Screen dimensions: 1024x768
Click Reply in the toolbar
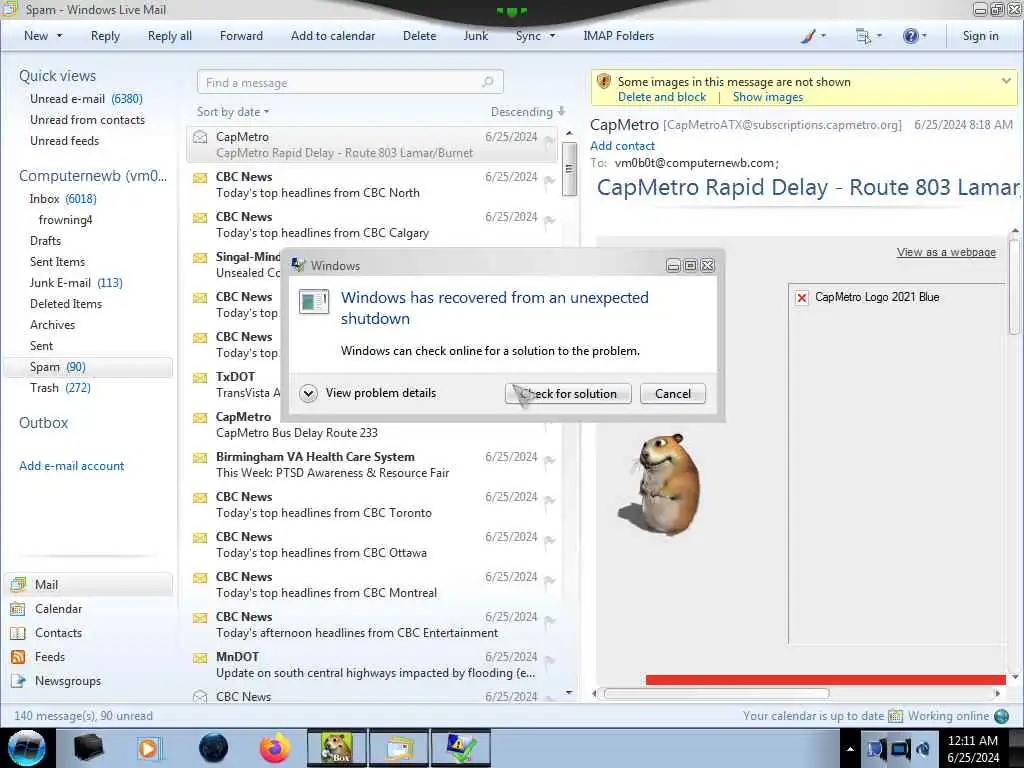coord(105,36)
